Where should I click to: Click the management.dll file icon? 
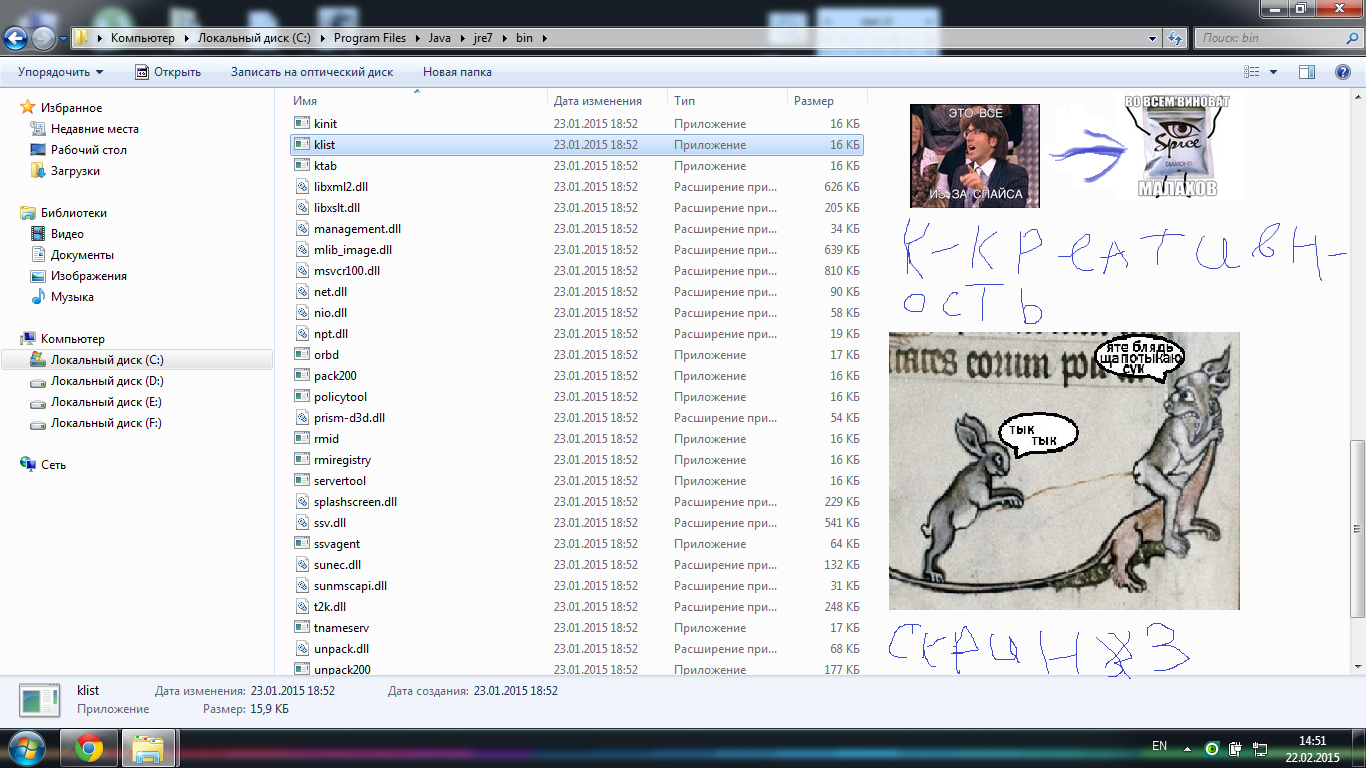[302, 229]
